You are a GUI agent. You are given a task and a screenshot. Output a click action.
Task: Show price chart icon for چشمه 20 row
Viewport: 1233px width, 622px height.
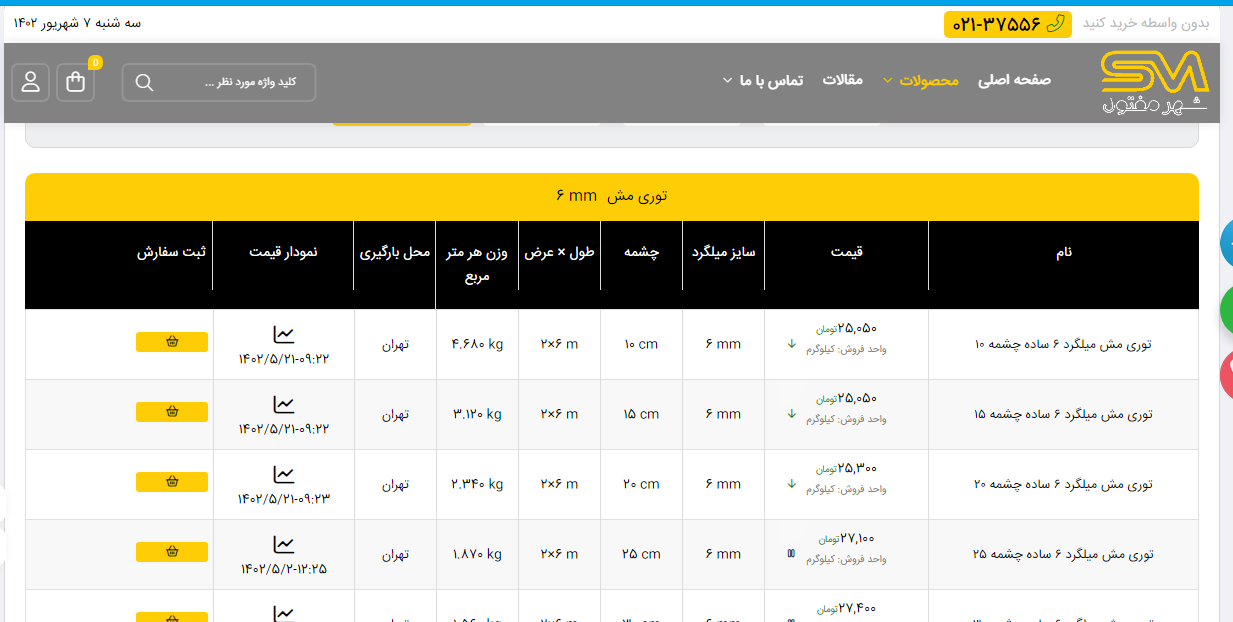point(284,474)
